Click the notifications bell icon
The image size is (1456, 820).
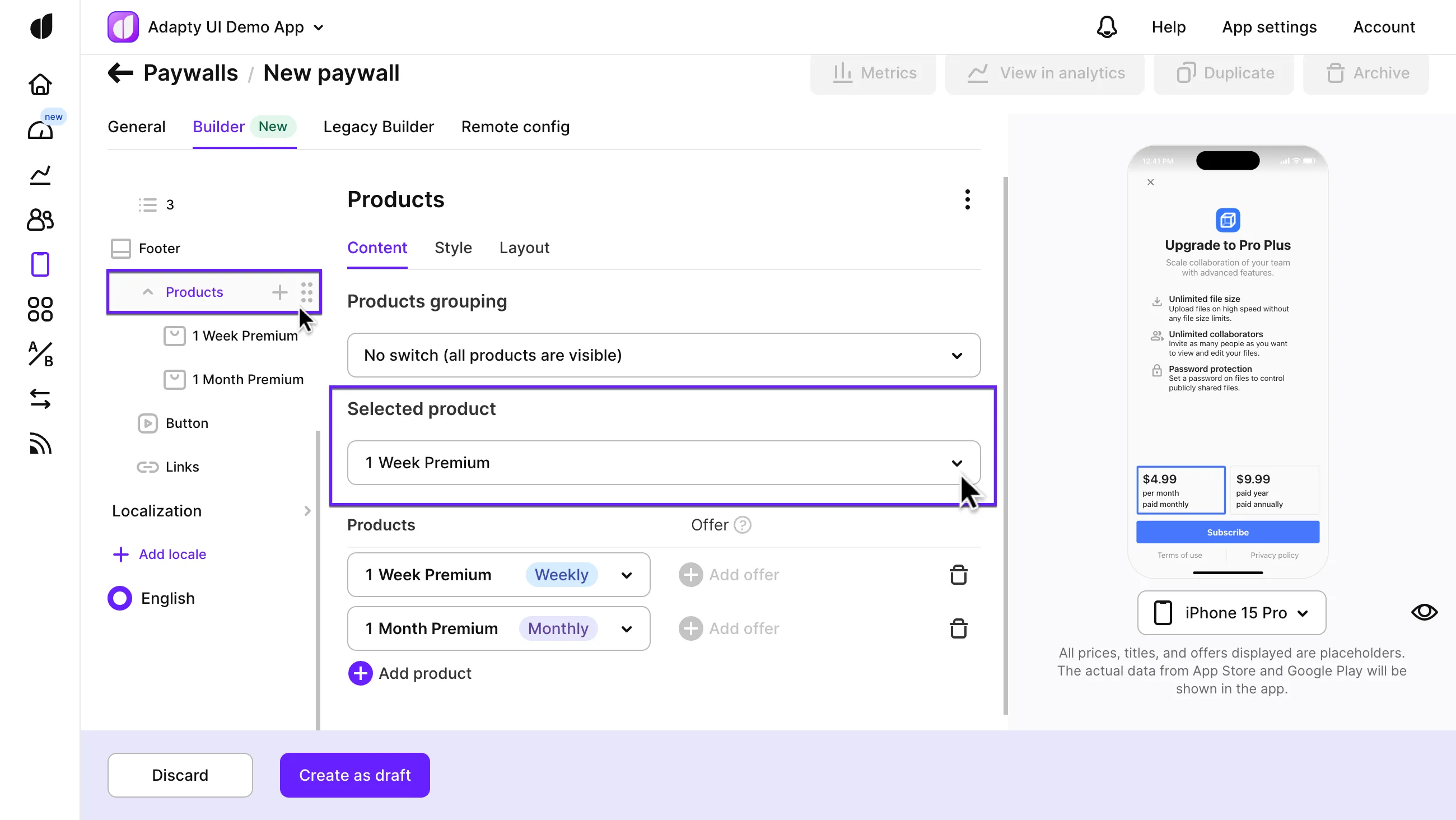coord(1107,27)
